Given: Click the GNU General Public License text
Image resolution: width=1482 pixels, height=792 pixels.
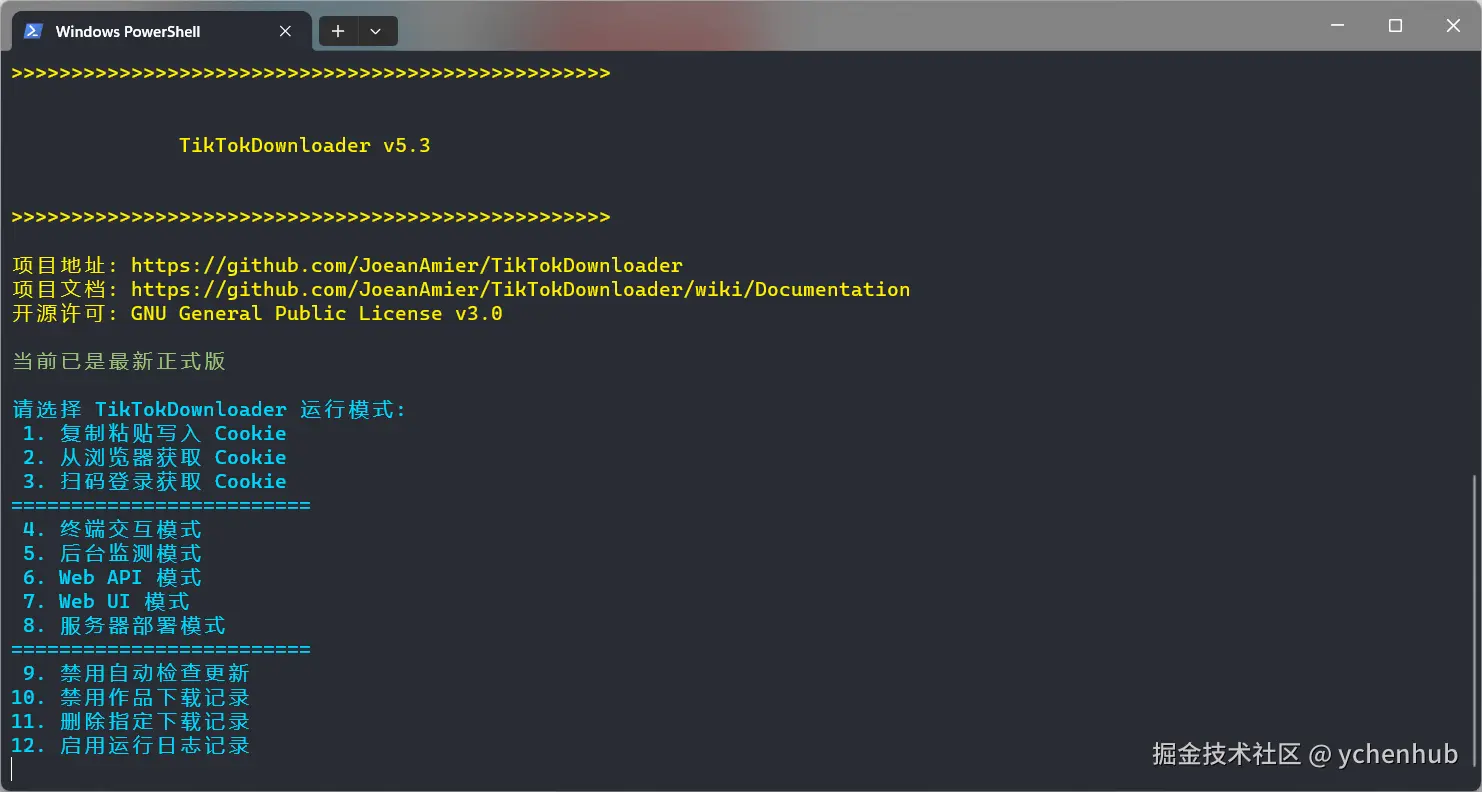Looking at the screenshot, I should [316, 314].
